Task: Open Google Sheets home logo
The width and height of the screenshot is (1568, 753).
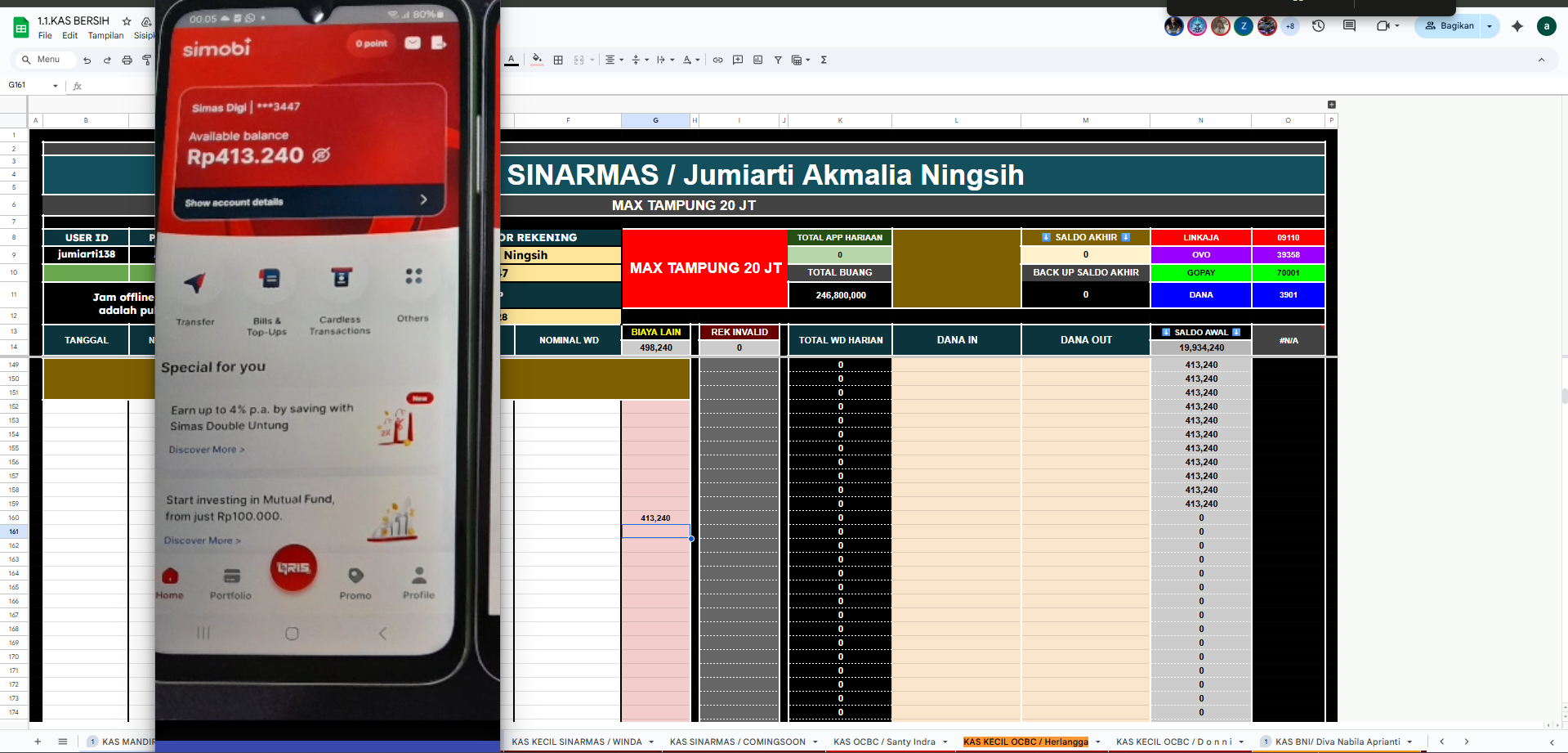Action: tap(21, 28)
